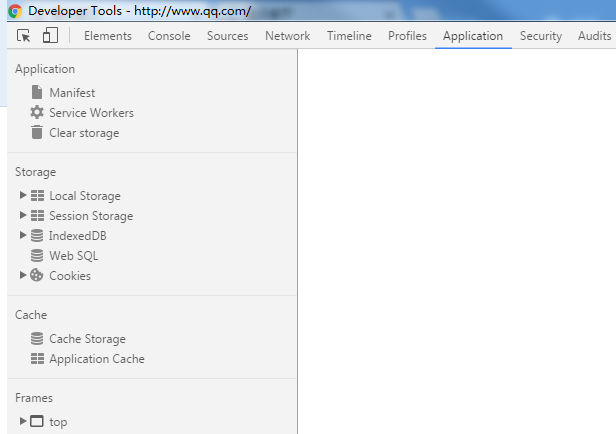Select the Application Cache label
616x434 pixels.
pyautogui.click(x=97, y=359)
